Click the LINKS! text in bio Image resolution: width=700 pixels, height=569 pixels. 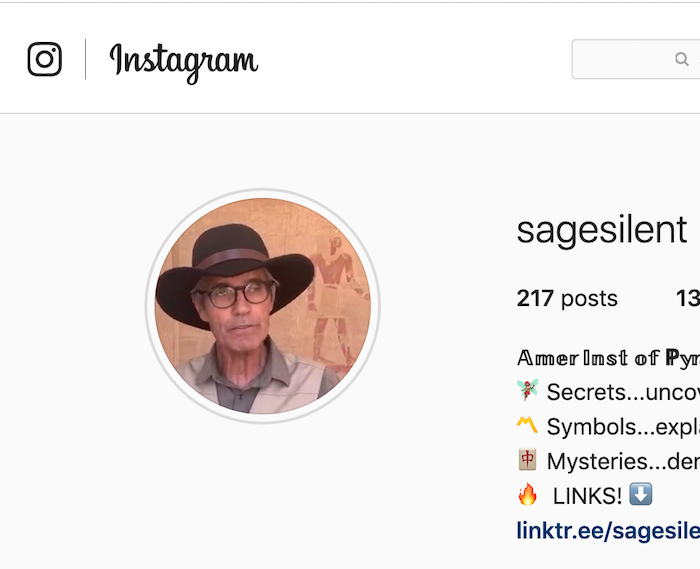tap(587, 496)
